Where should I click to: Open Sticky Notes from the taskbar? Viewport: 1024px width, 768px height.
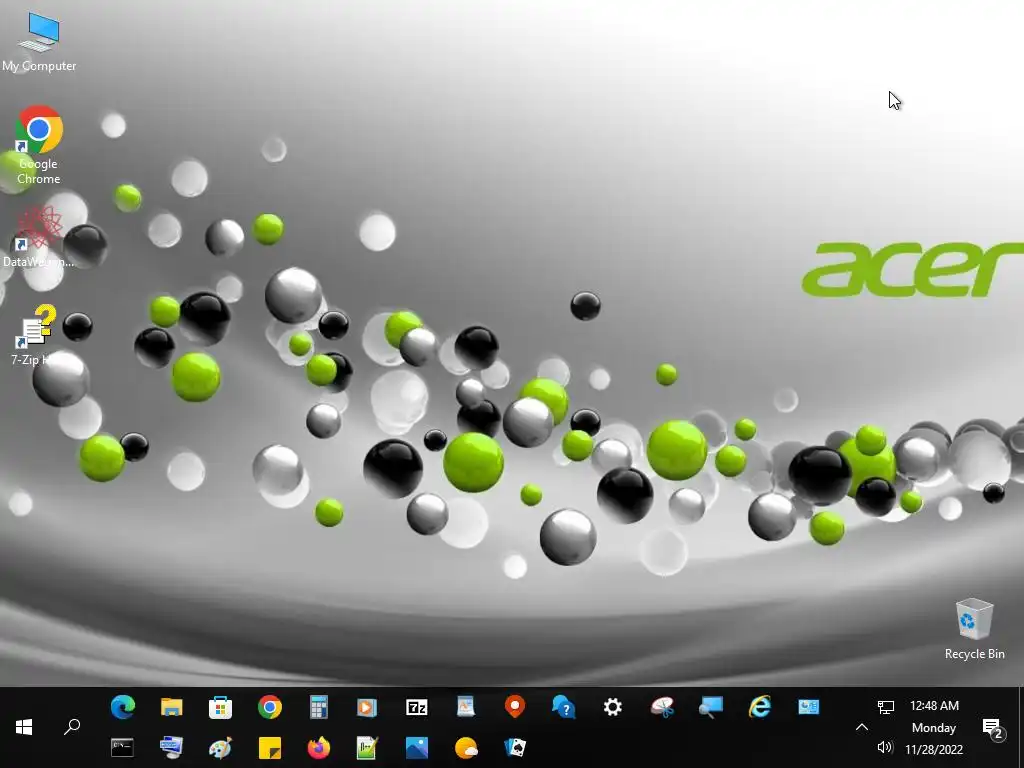(270, 748)
